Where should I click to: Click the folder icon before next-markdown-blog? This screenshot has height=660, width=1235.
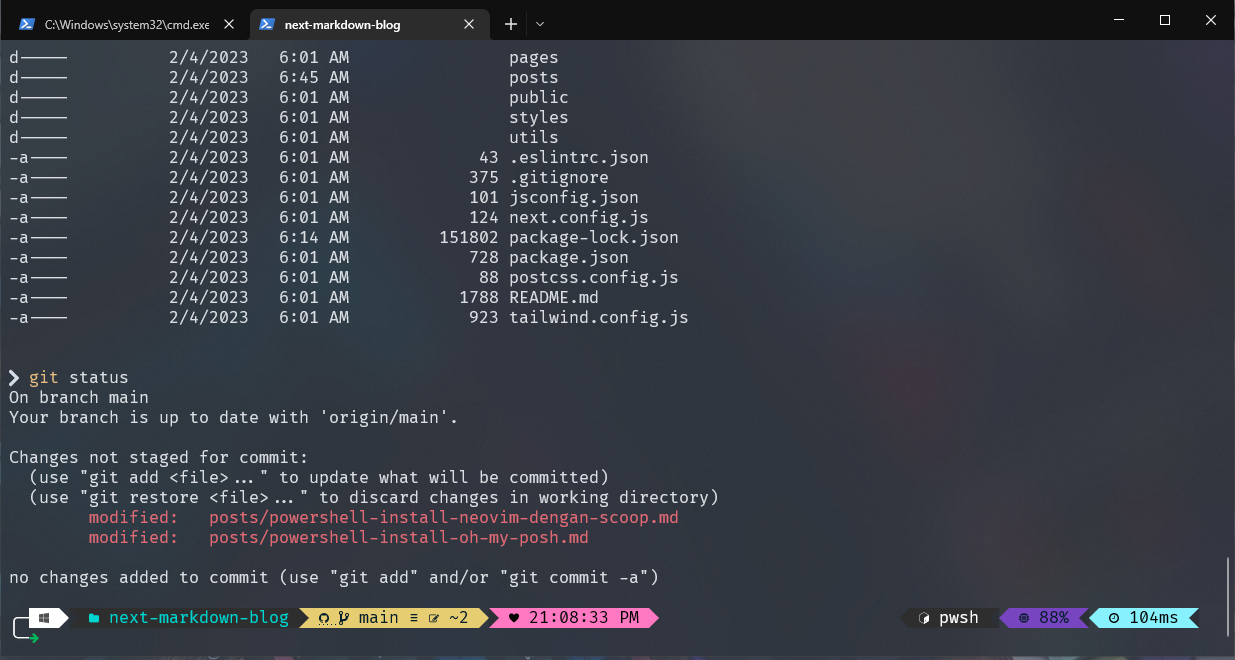[x=94, y=618]
